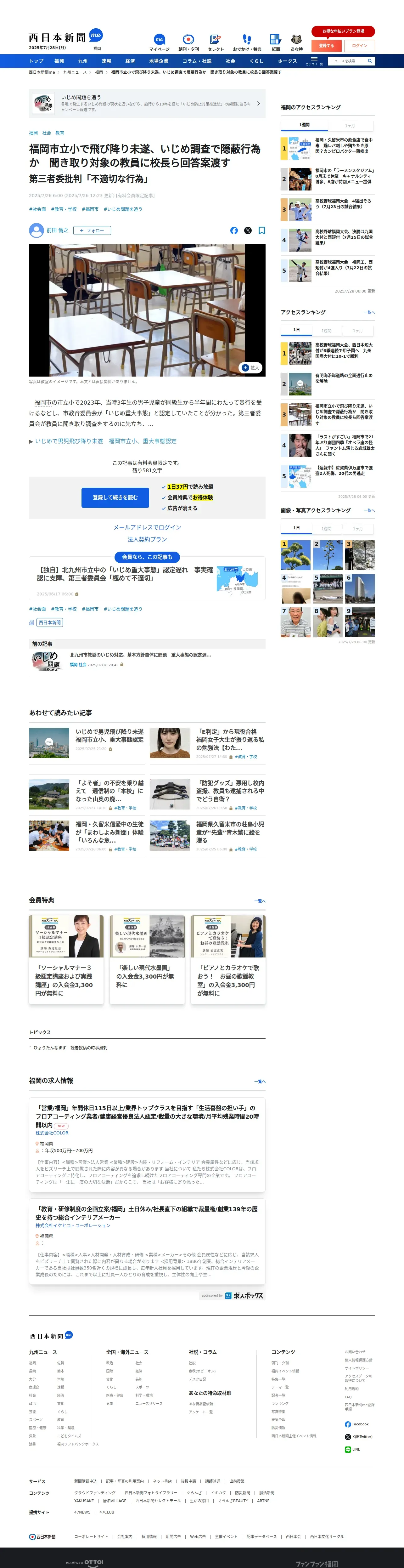Open Facebook link in footer
404x1568 pixels.
[x=356, y=1424]
